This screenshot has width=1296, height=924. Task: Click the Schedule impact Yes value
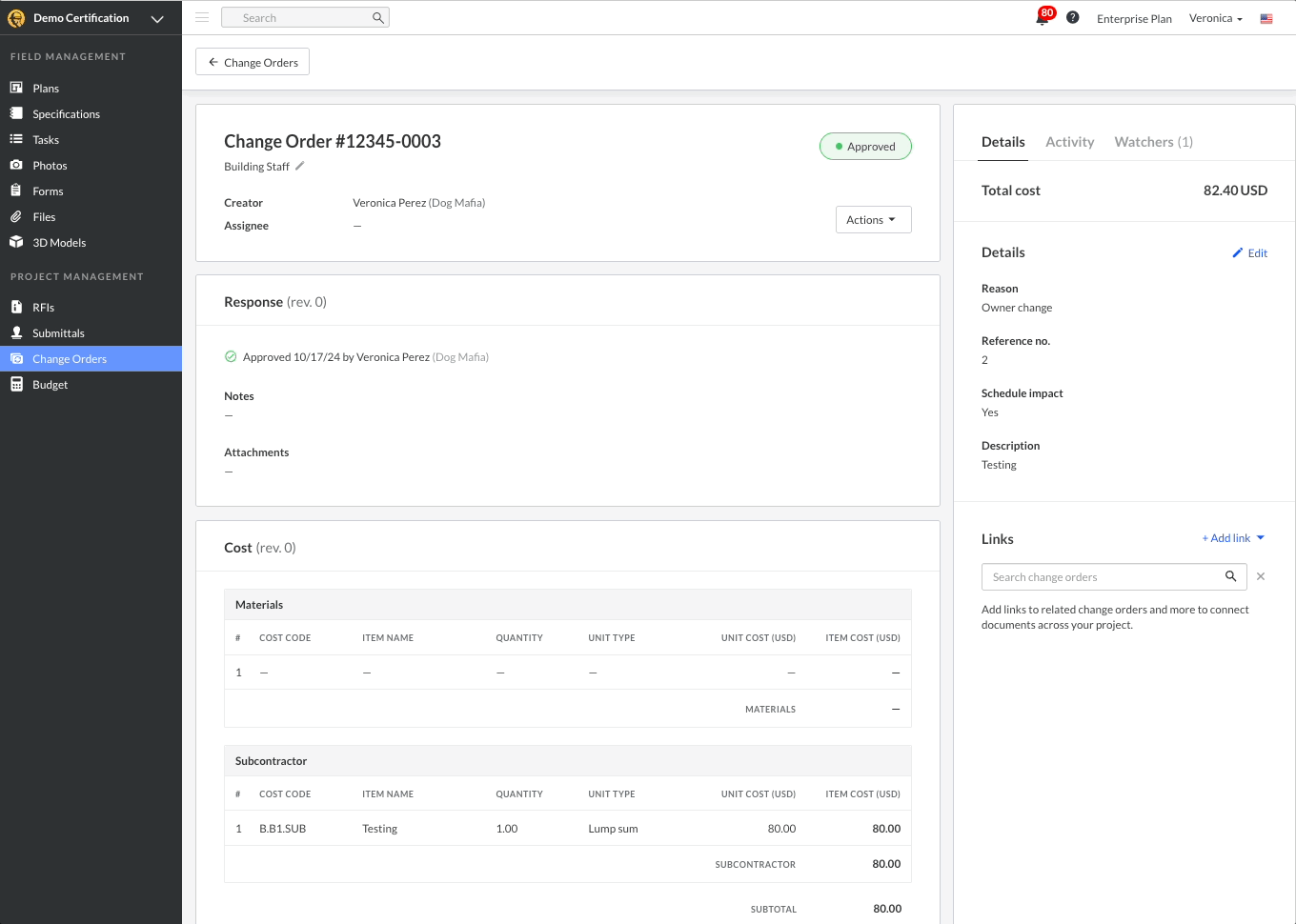990,412
